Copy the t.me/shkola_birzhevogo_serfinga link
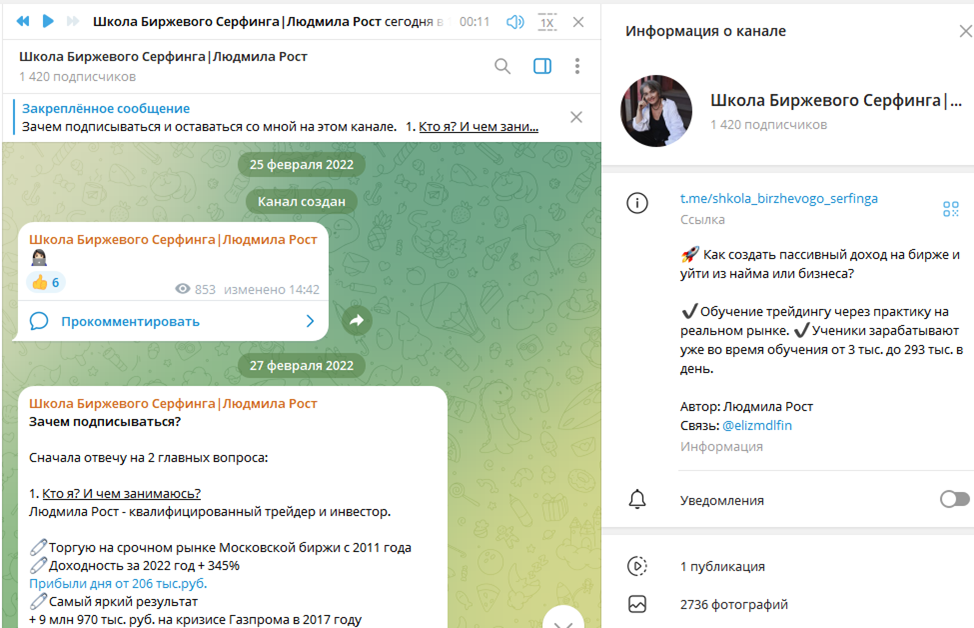This screenshot has height=628, width=974. tap(778, 198)
